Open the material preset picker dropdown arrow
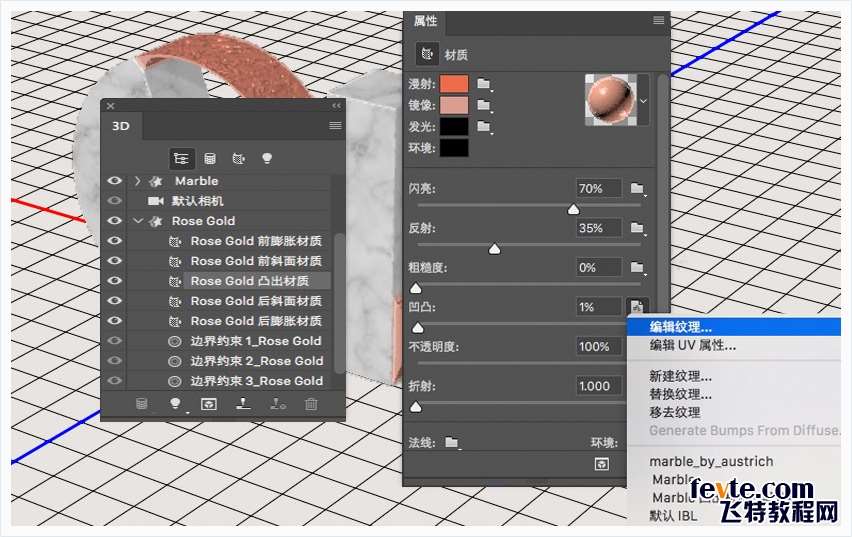852x537 pixels. pos(643,101)
